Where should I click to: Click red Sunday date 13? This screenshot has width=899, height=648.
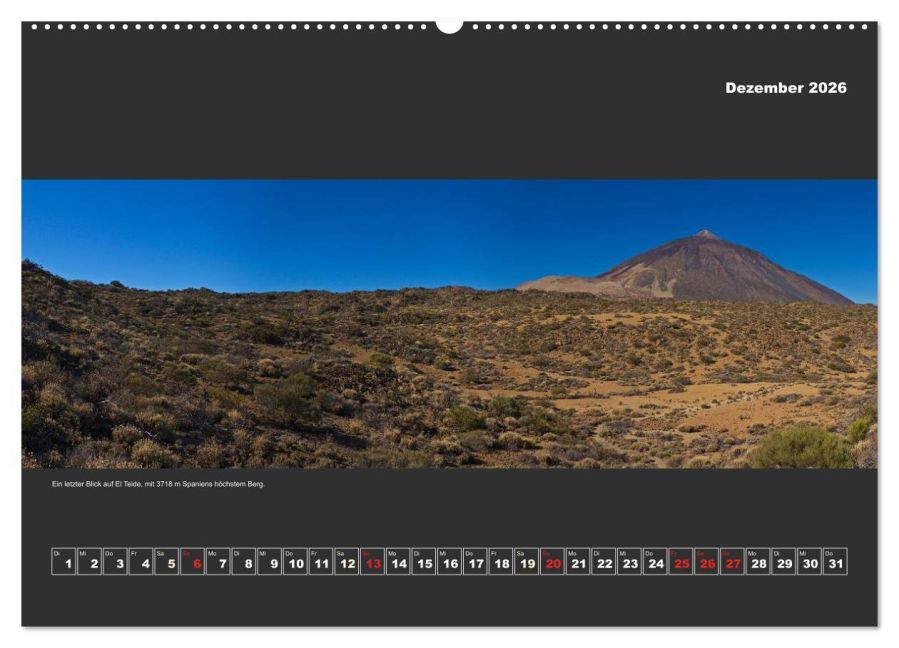[372, 561]
